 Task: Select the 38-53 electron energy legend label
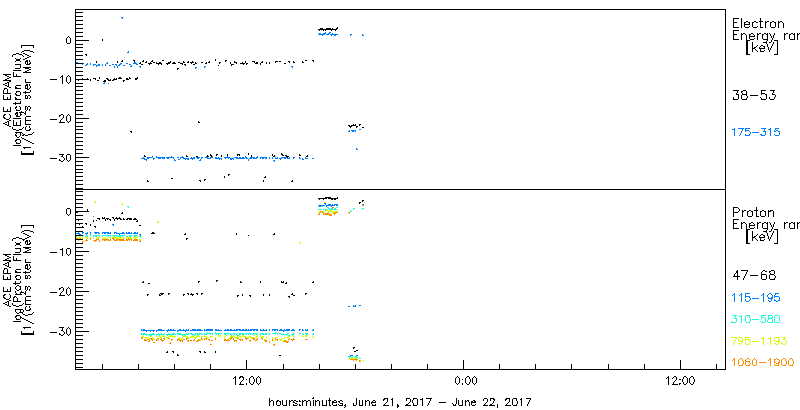[754, 95]
